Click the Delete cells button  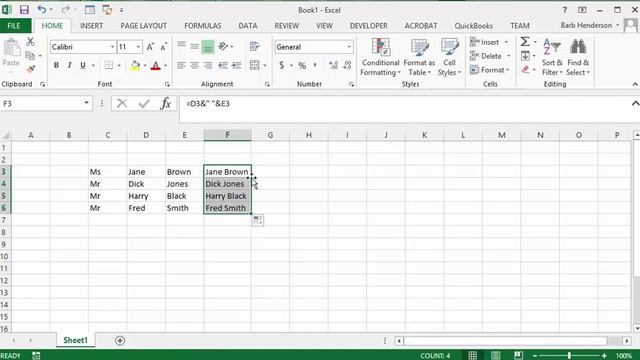(490, 56)
